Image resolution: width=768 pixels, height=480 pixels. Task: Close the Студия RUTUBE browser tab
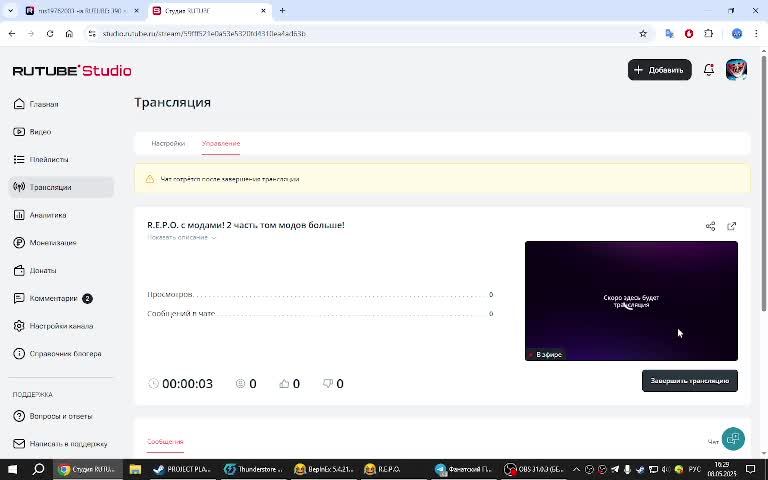click(x=264, y=11)
